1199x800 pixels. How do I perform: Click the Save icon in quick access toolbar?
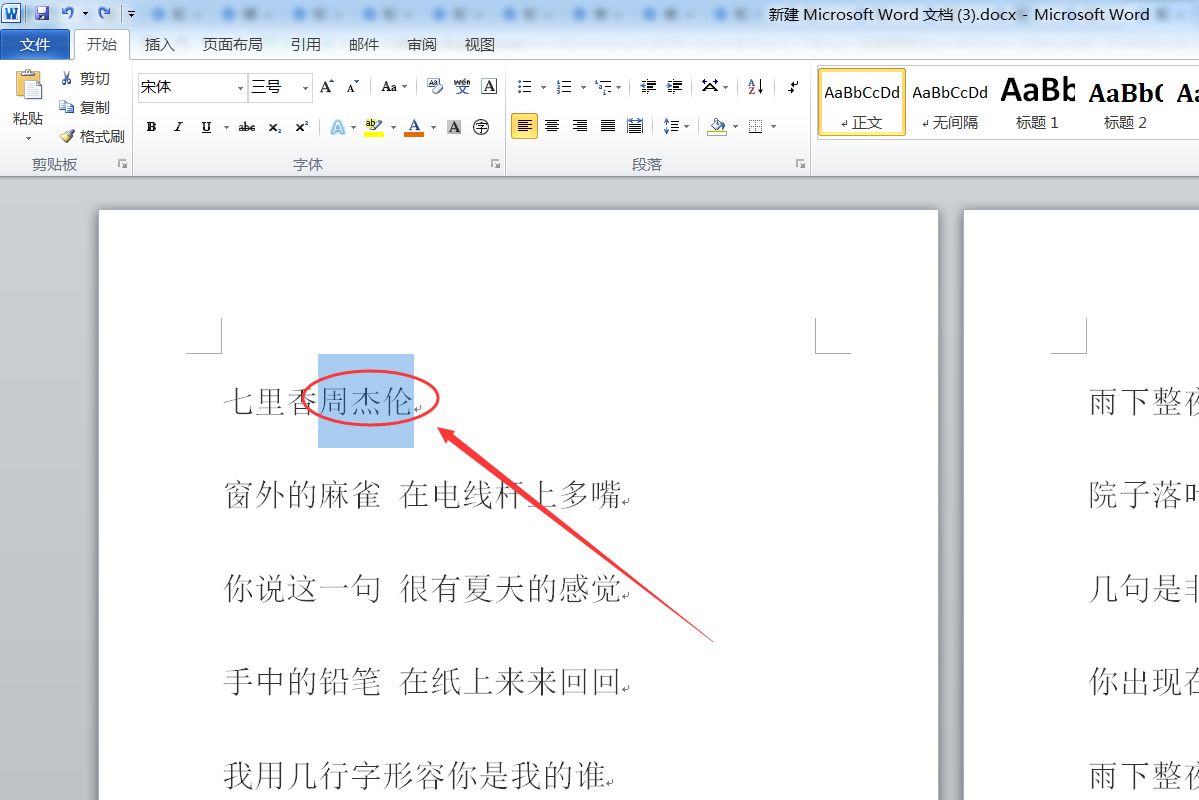tap(42, 13)
